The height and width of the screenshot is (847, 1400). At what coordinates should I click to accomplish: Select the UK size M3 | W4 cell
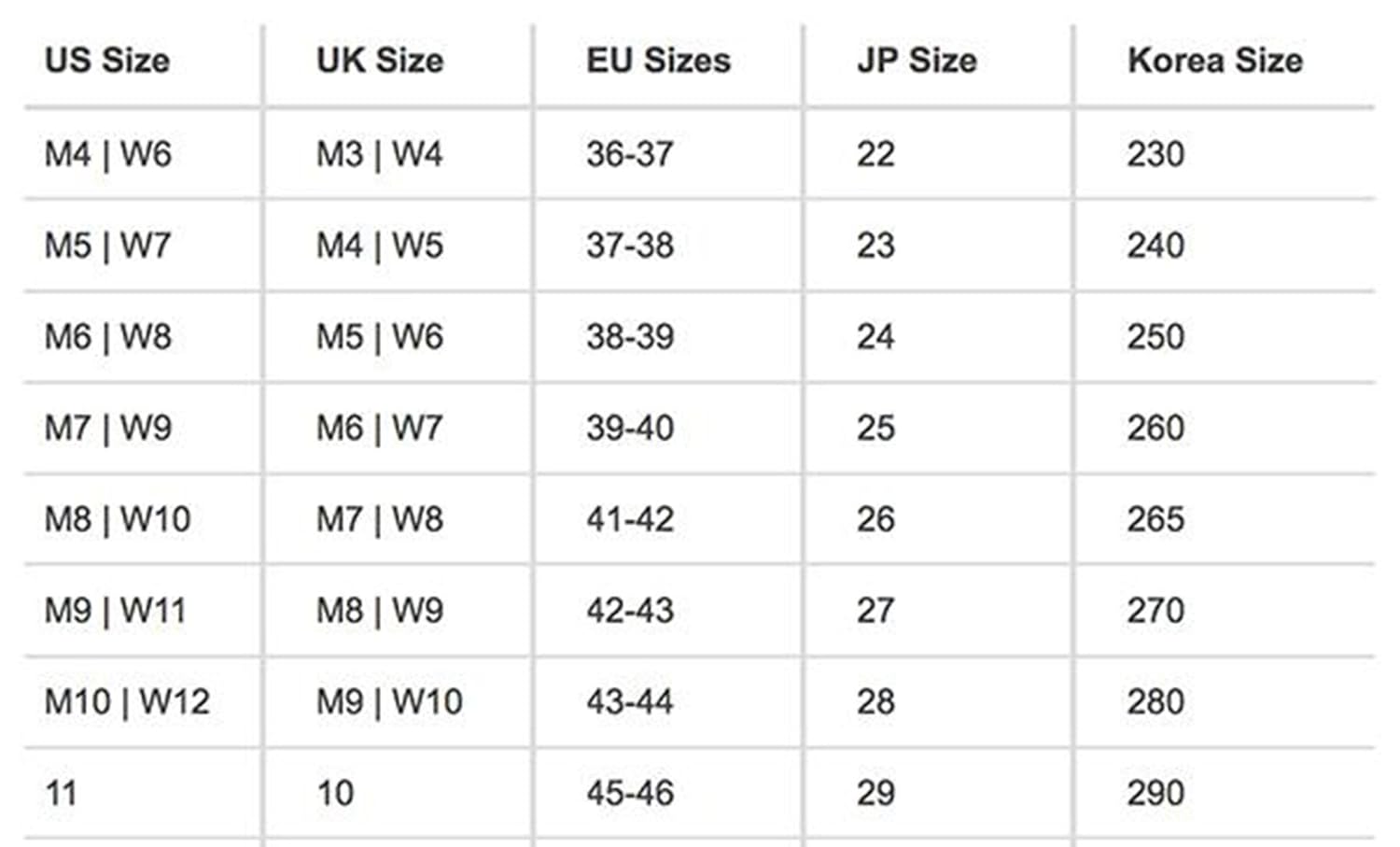point(379,154)
